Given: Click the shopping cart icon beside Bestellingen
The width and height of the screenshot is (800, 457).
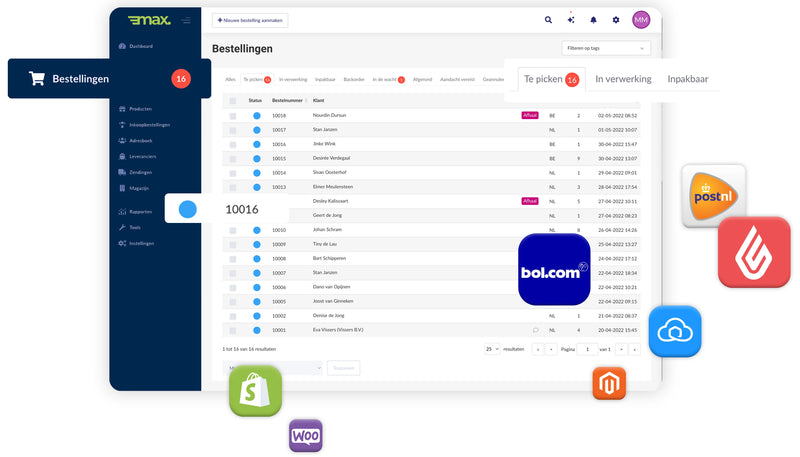Looking at the screenshot, I should [x=37, y=79].
